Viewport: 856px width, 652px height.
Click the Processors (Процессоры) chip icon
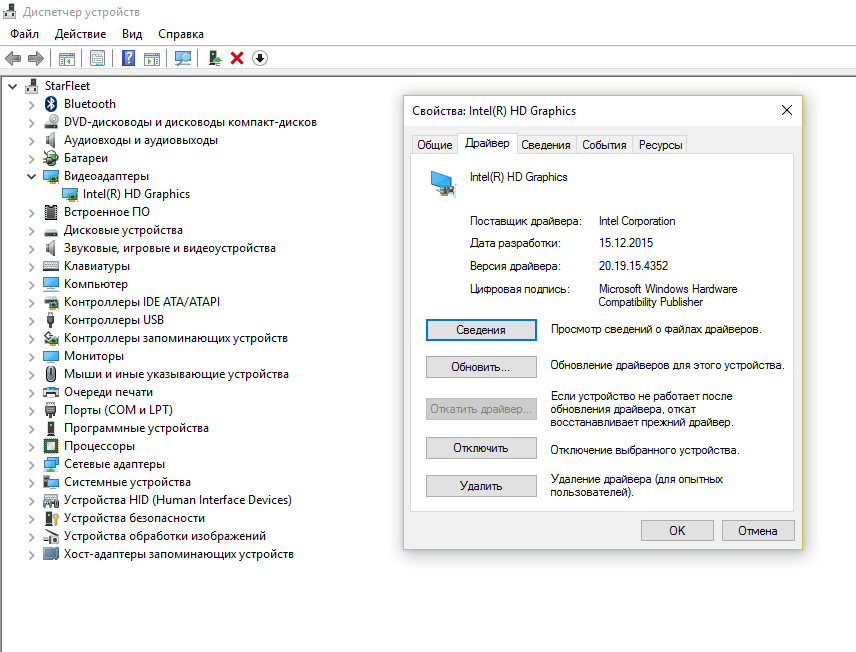51,446
